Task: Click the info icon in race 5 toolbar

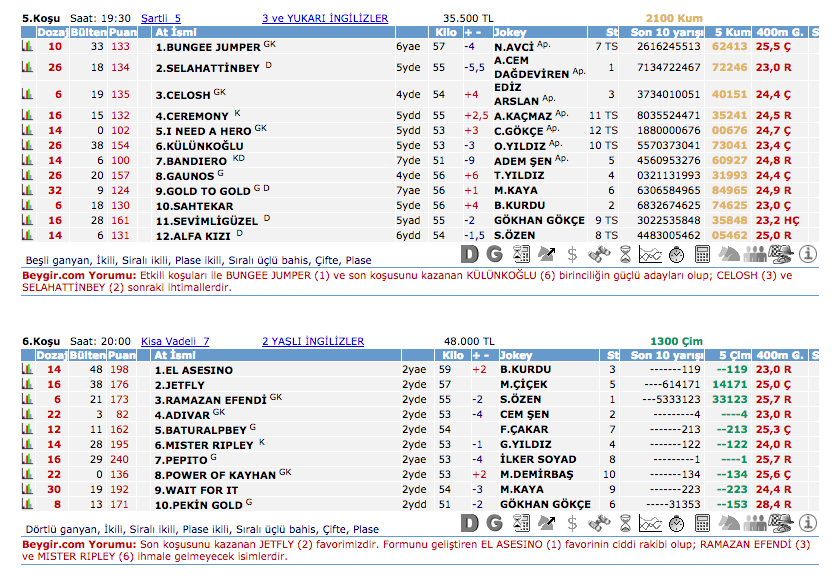Action: tap(808, 255)
